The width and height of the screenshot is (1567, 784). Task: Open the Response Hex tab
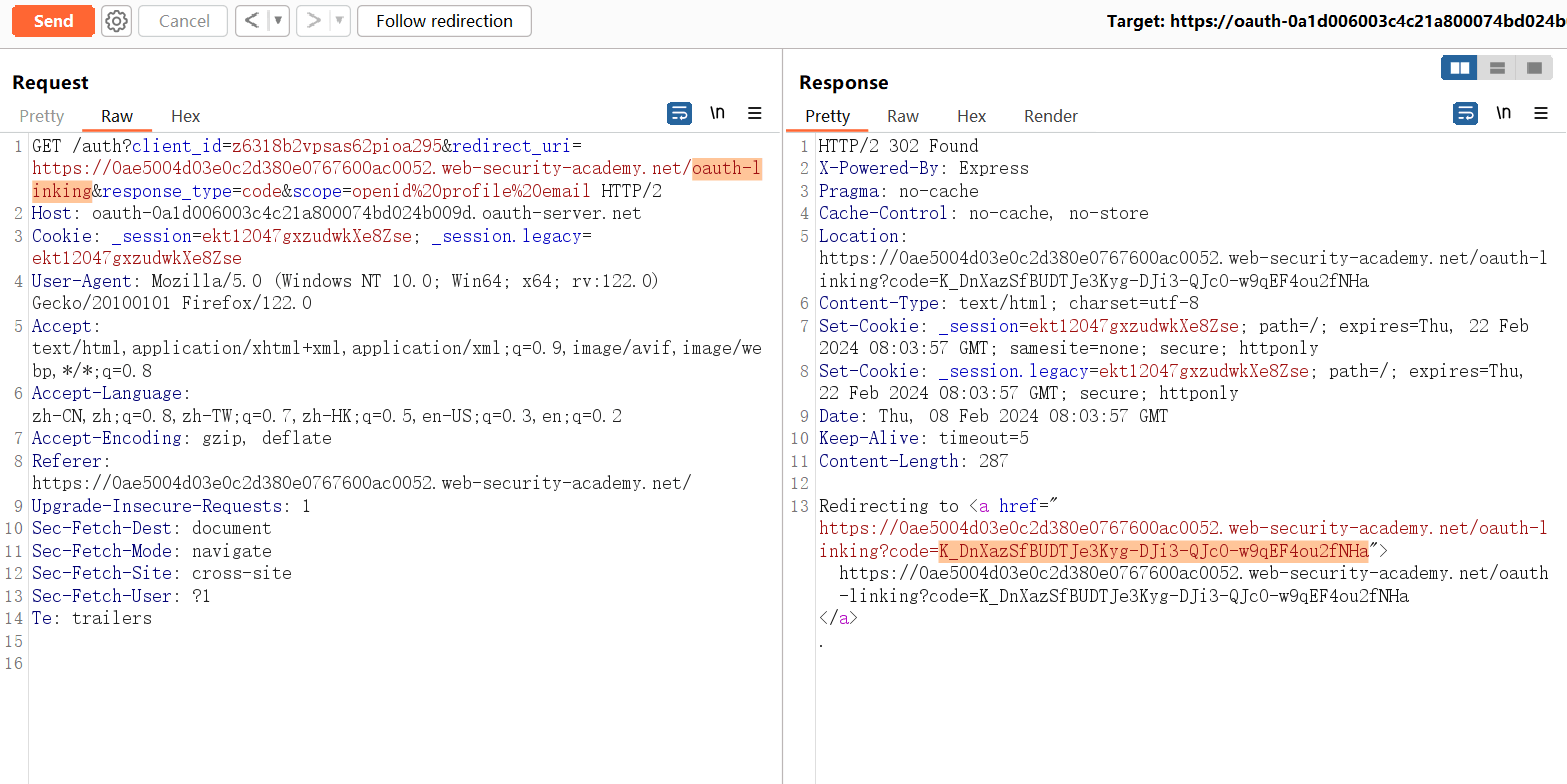tap(971, 116)
